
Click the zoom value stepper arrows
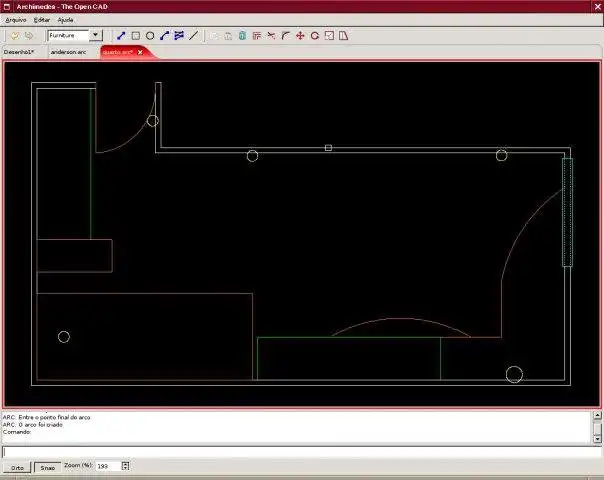click(125, 466)
